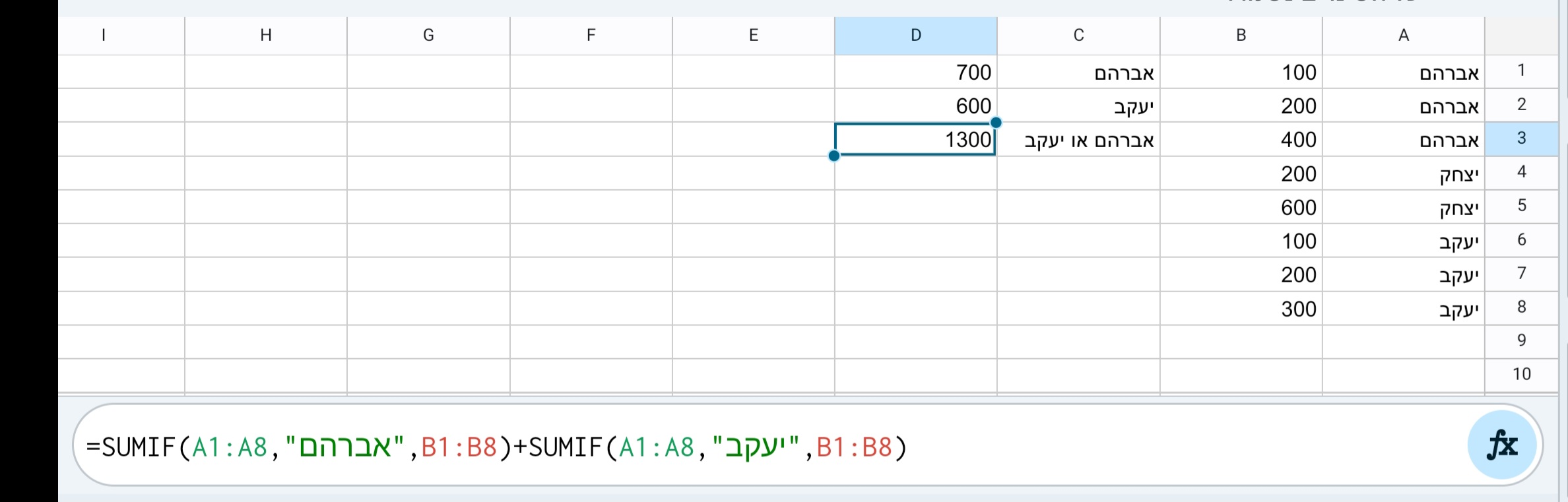Select cell C3 labeled אברהם או יעקב
Screen dimensions: 1568x502
point(1078,140)
